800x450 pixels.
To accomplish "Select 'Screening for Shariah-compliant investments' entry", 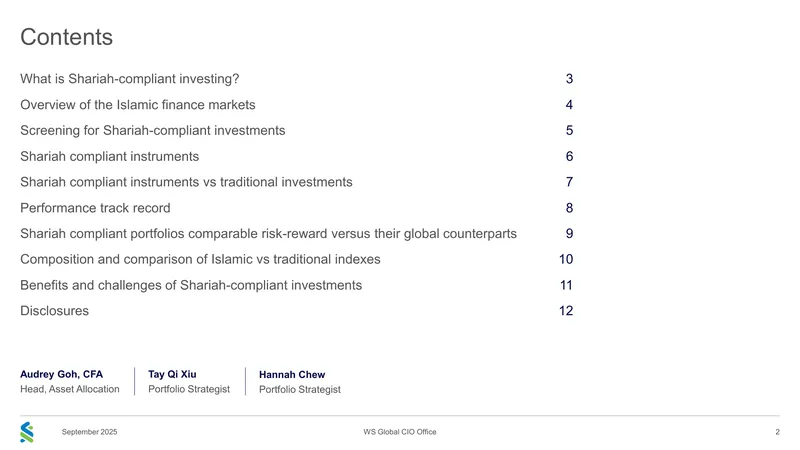I will pos(153,131).
